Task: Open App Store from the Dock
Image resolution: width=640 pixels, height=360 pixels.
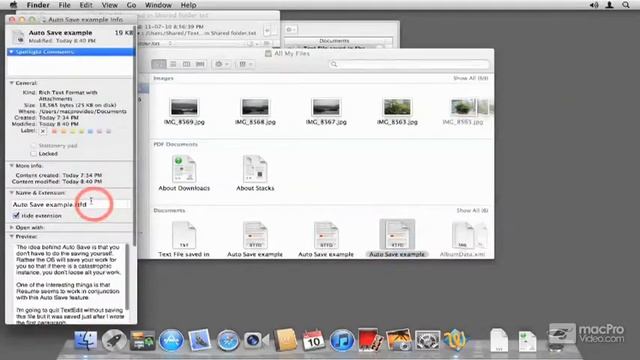Action: pyautogui.click(x=171, y=340)
